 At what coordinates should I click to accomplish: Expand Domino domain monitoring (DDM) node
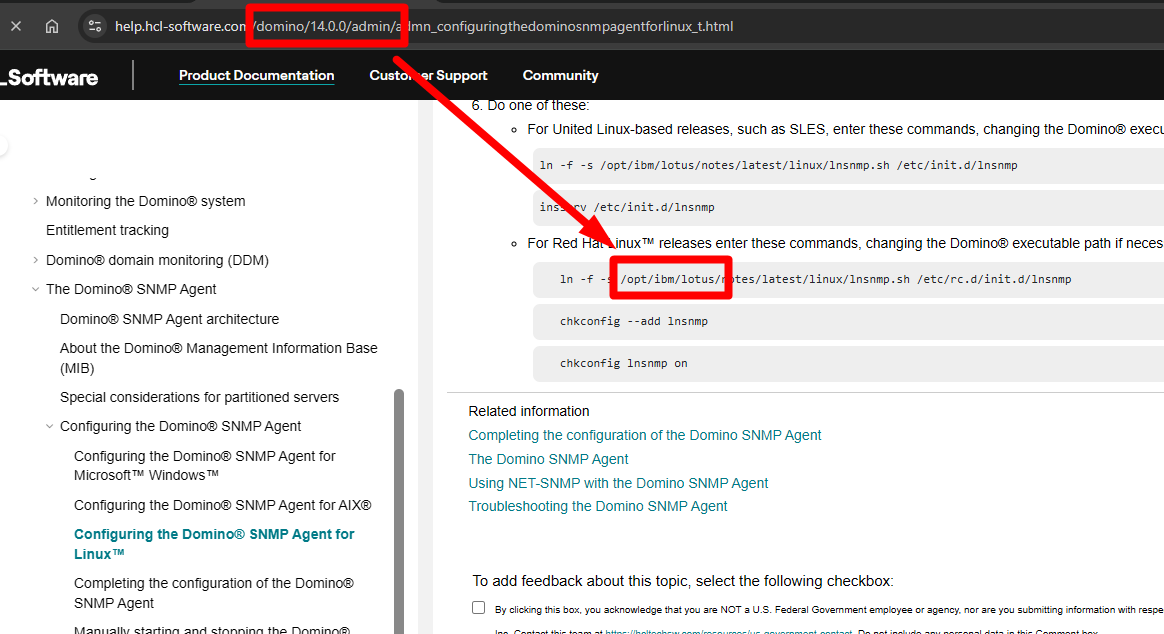coord(36,260)
